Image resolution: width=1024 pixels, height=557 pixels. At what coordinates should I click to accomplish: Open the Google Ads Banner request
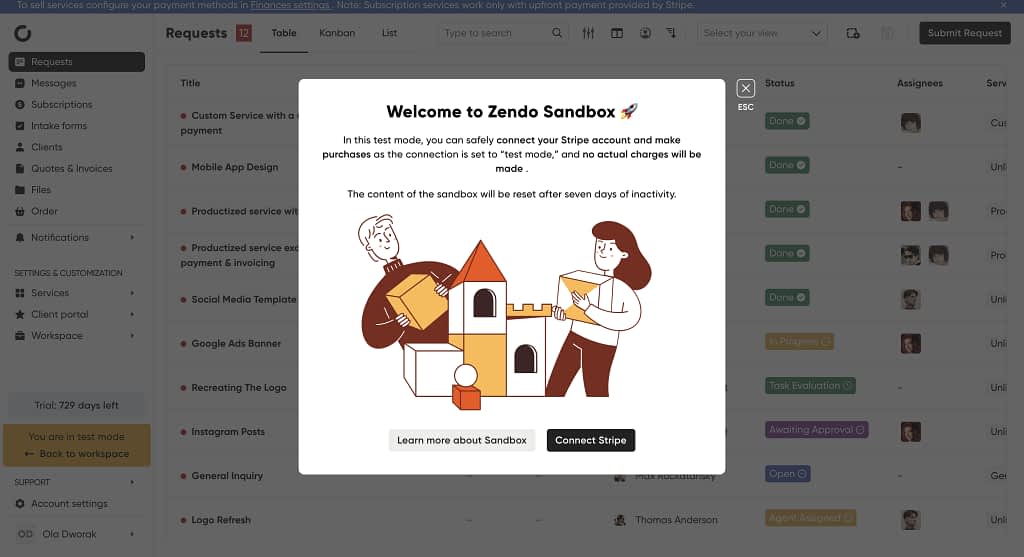[236, 343]
